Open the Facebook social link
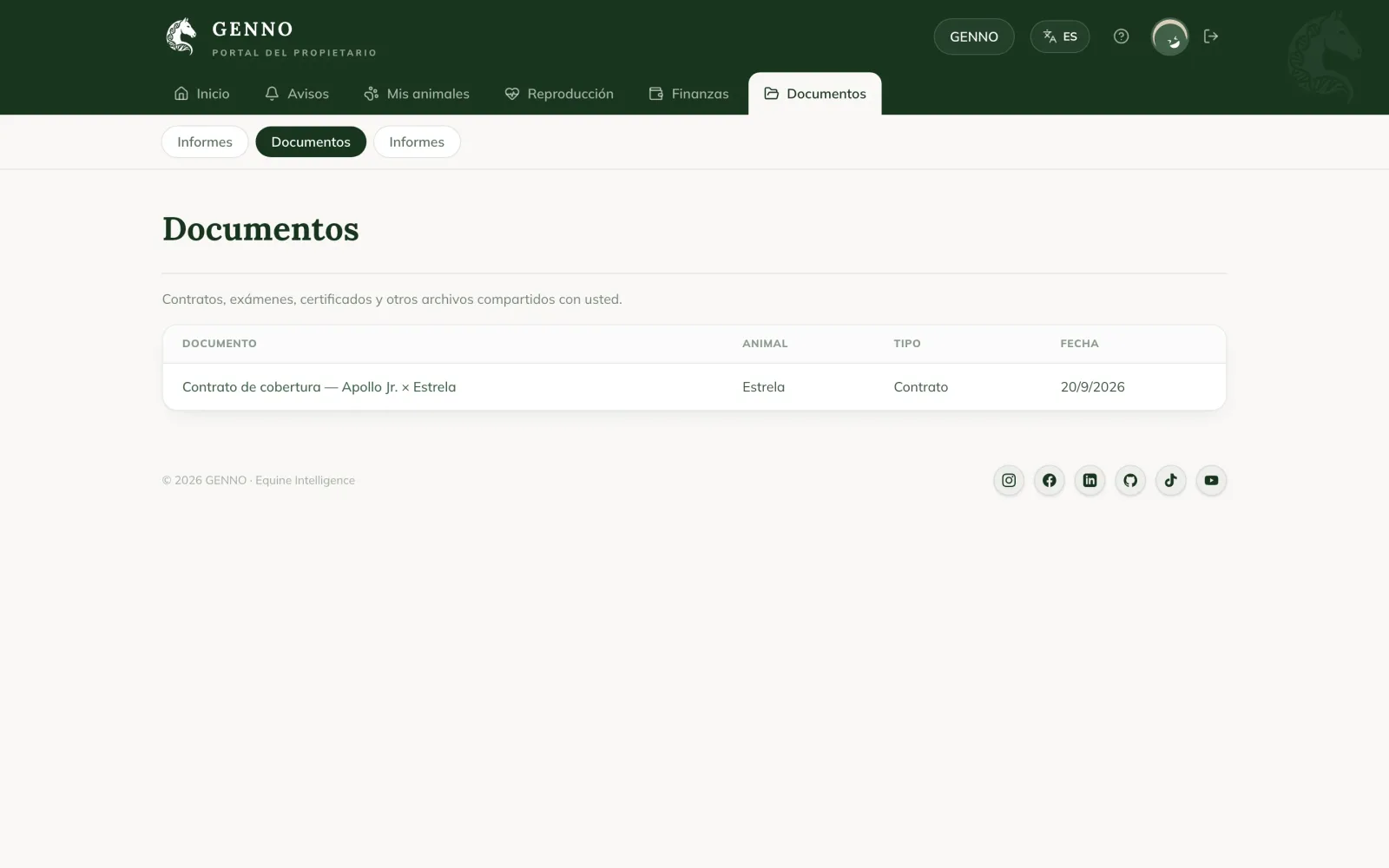 tap(1050, 480)
